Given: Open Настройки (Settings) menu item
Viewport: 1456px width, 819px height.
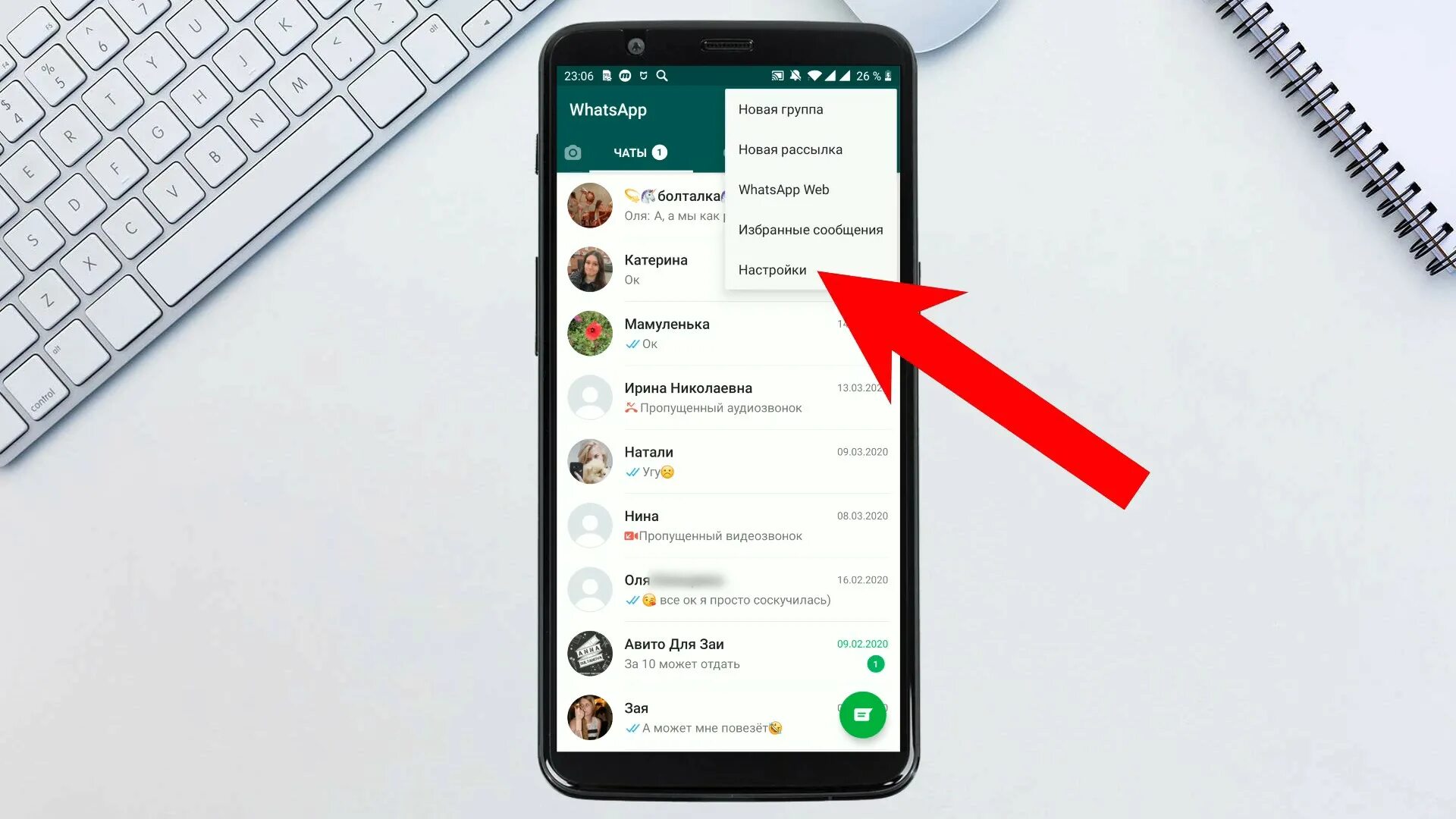Looking at the screenshot, I should pyautogui.click(x=772, y=269).
